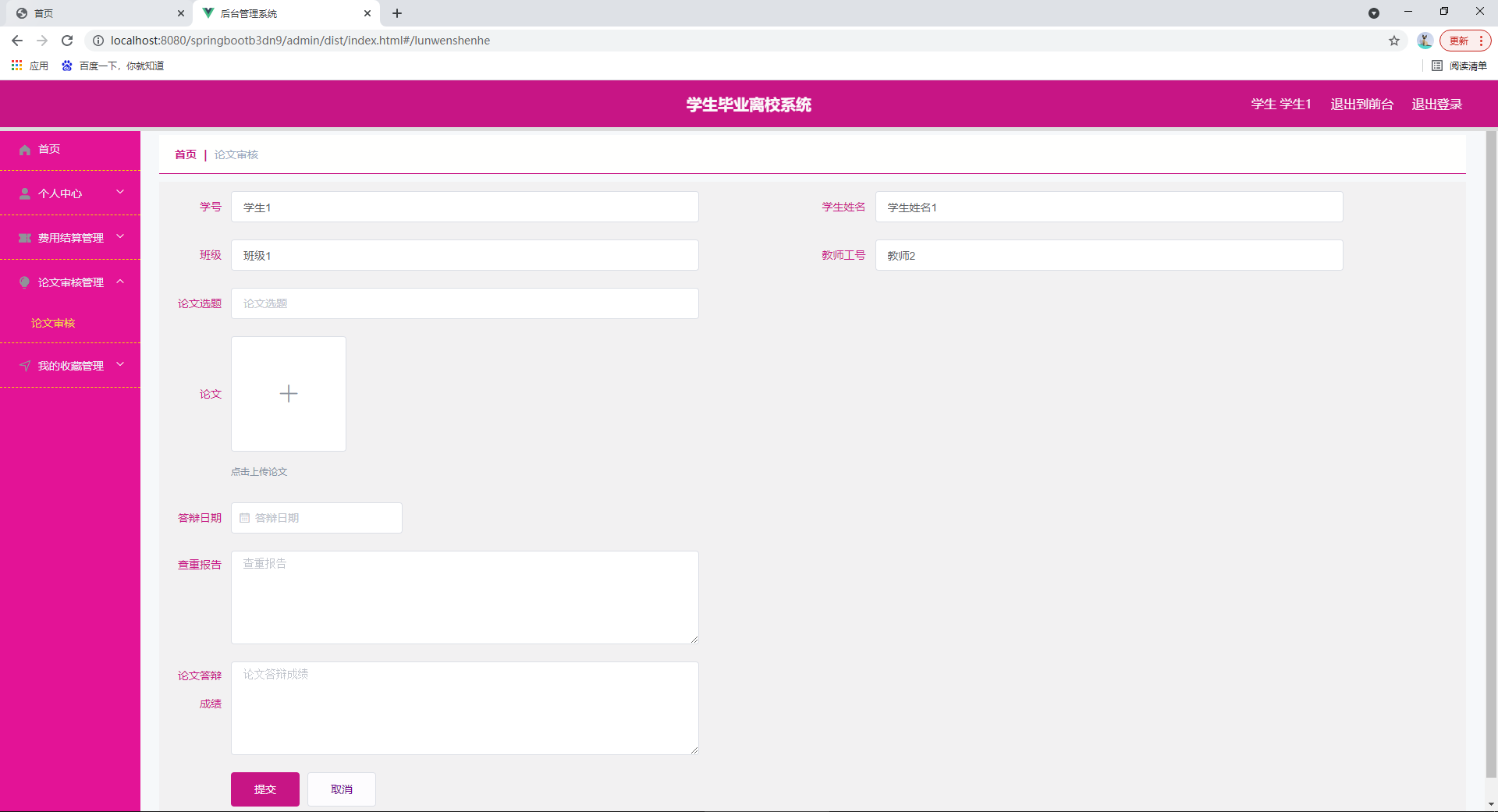This screenshot has width=1498, height=812.
Task: Click 退出登录 in the header
Action: coord(1436,105)
